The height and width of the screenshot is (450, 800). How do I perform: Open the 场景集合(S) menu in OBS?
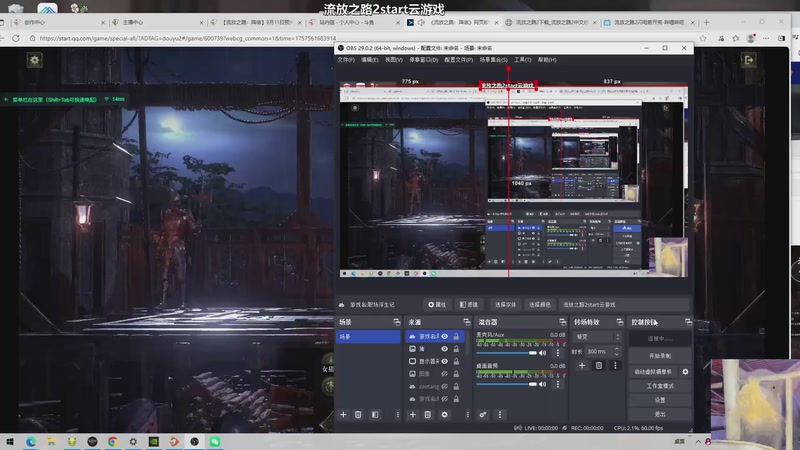tap(493, 60)
